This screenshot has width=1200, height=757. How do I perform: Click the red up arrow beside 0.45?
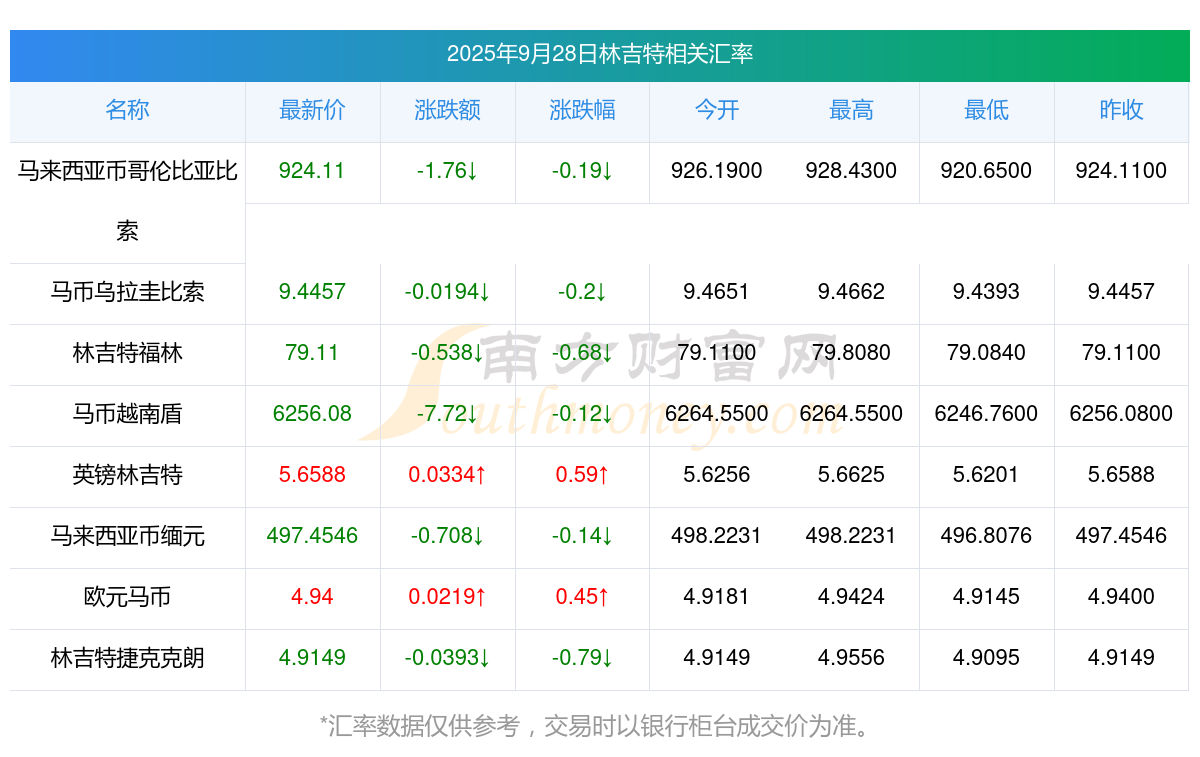(x=603, y=597)
